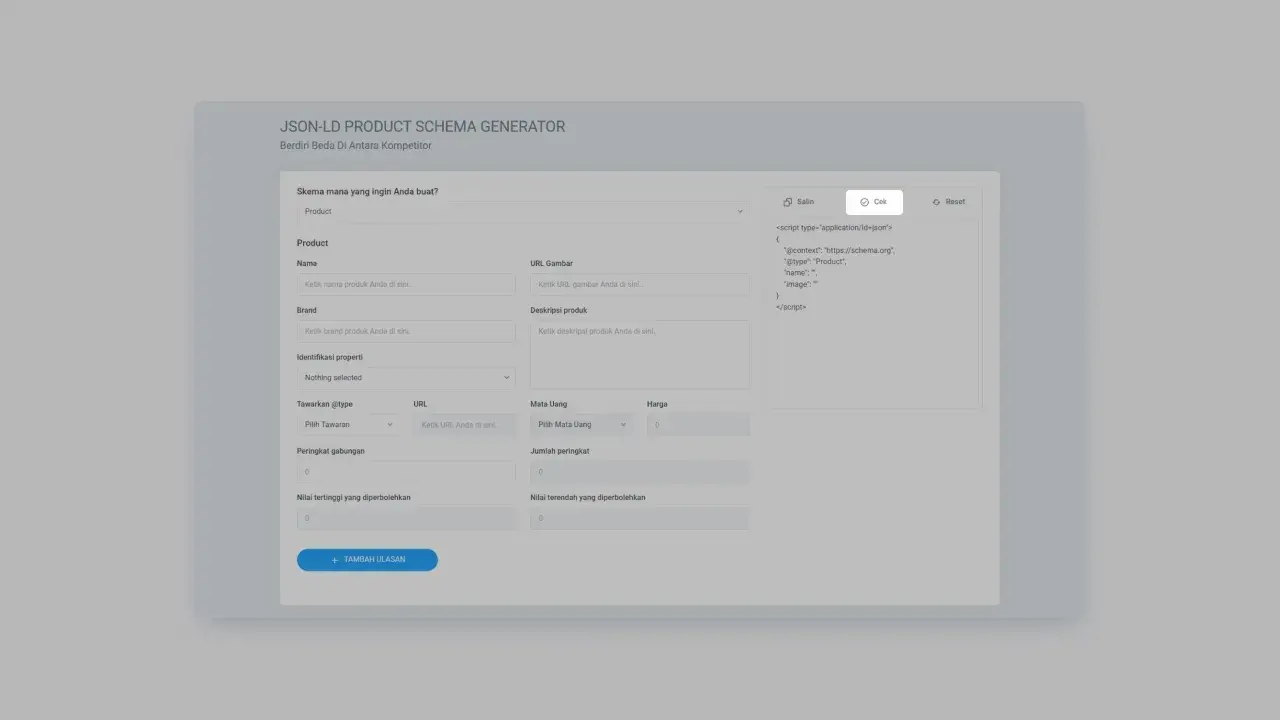Viewport: 1280px width, 720px height.
Task: Select the Peringkat gabungan rating field
Action: [x=406, y=472]
